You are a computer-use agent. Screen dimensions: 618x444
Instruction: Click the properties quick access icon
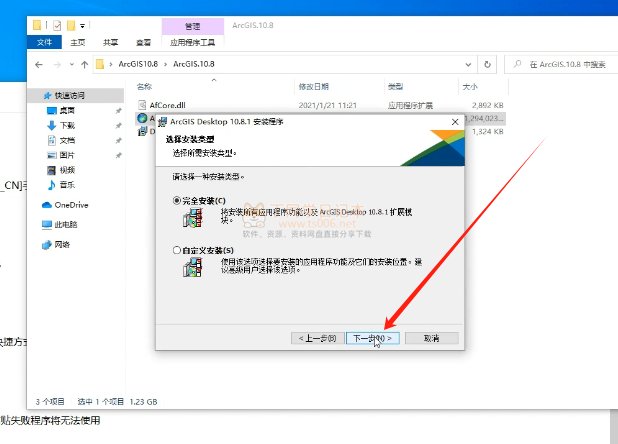point(57,26)
